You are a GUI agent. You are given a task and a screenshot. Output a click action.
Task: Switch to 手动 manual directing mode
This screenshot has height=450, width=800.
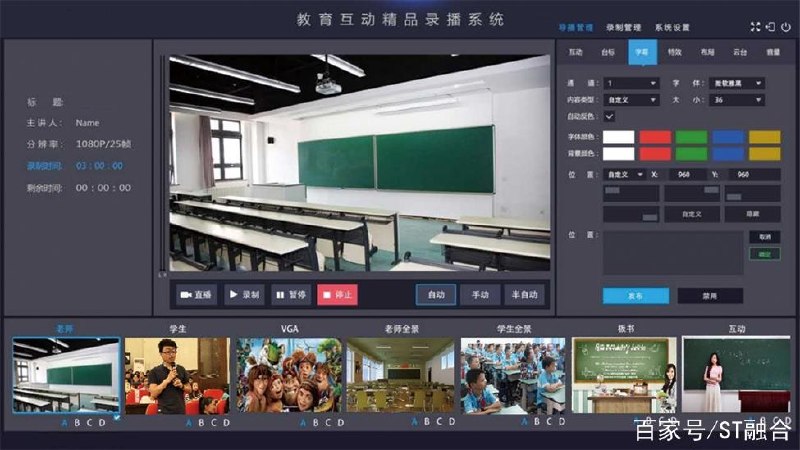coord(480,295)
